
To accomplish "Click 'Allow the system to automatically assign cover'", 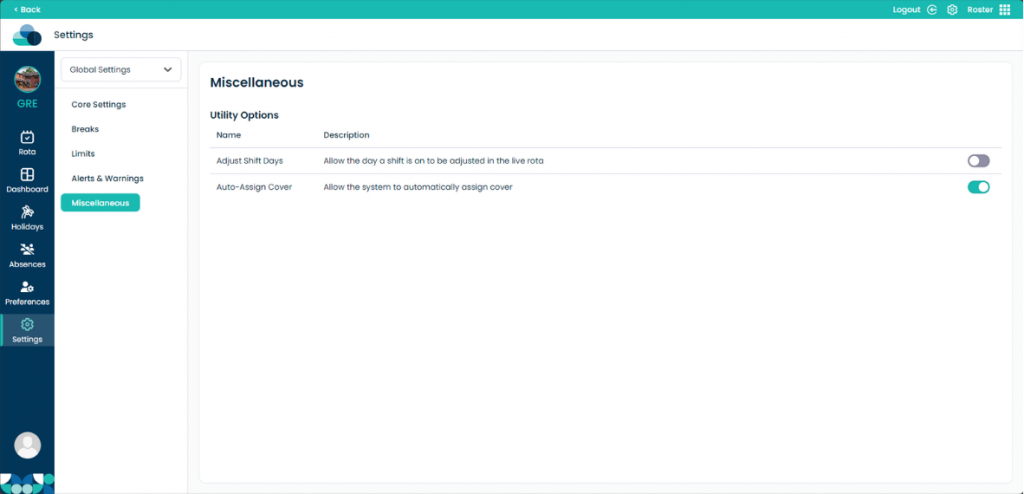I will (x=418, y=187).
